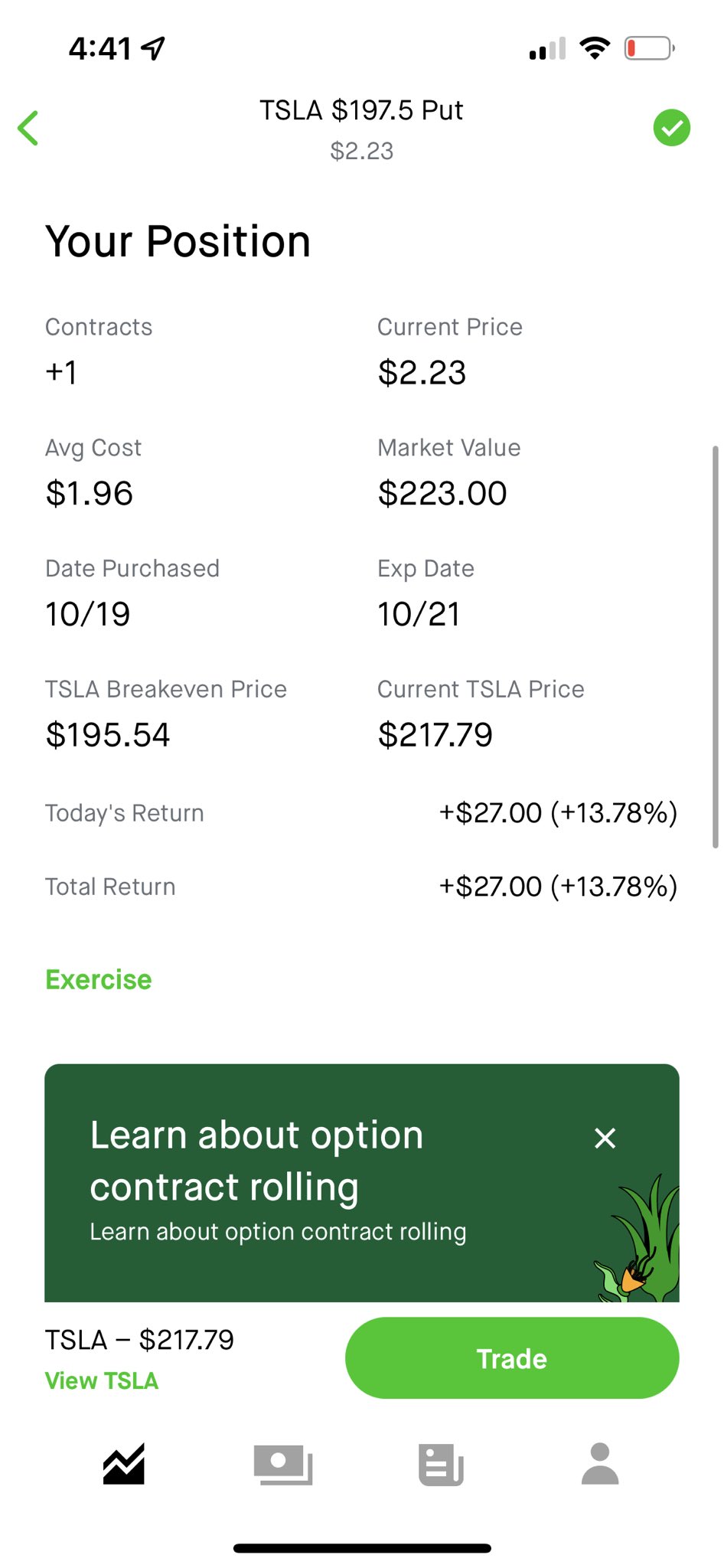The width and height of the screenshot is (724, 1568).
Task: Tap the Today's Return row
Action: [361, 813]
